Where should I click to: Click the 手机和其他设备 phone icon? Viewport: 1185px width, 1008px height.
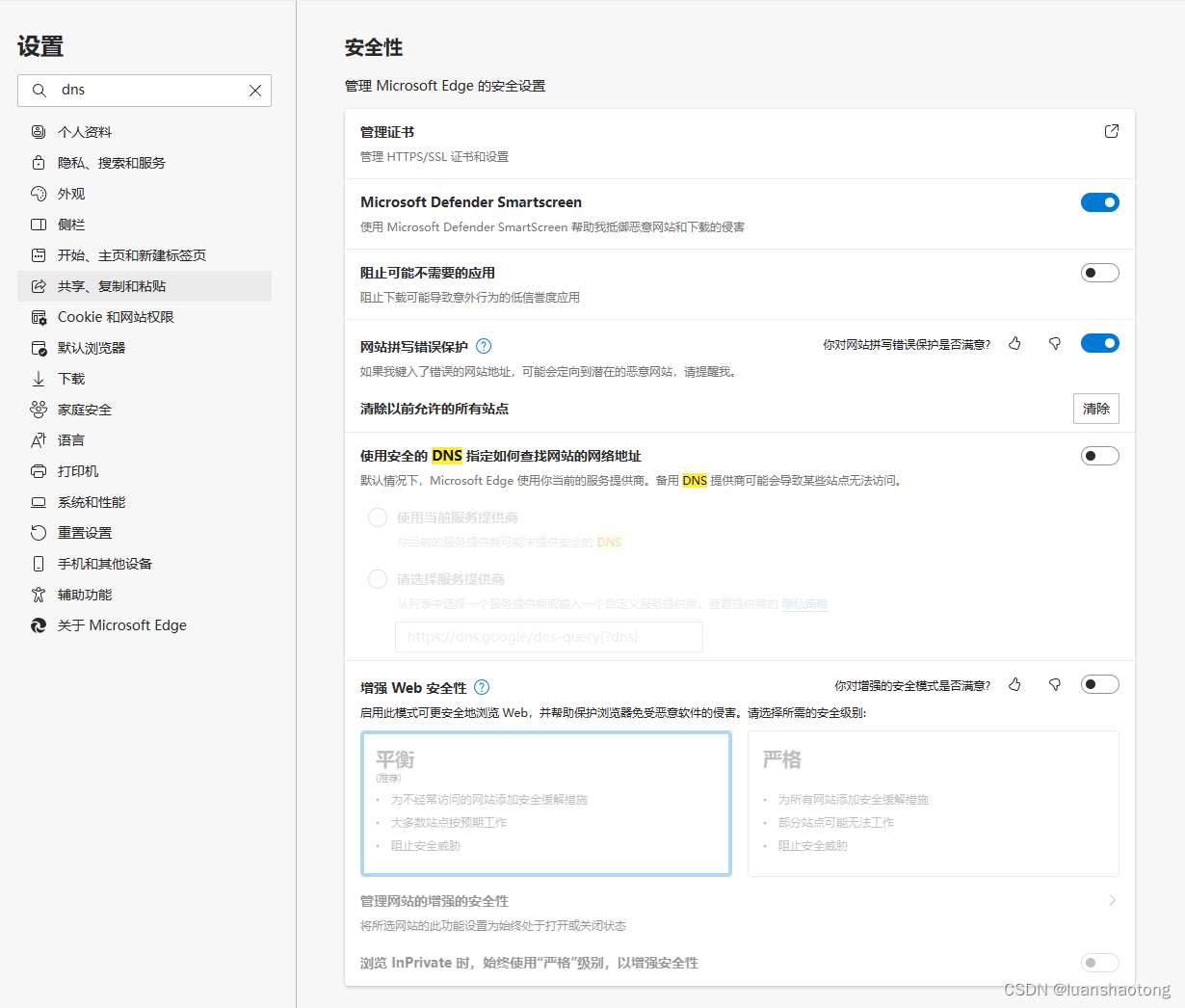point(39,564)
